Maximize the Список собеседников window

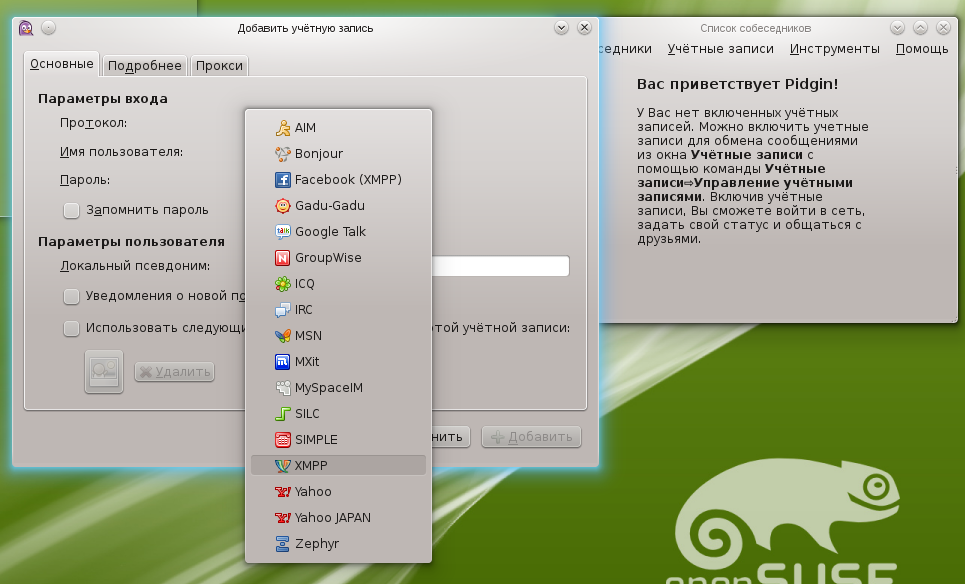(920, 28)
